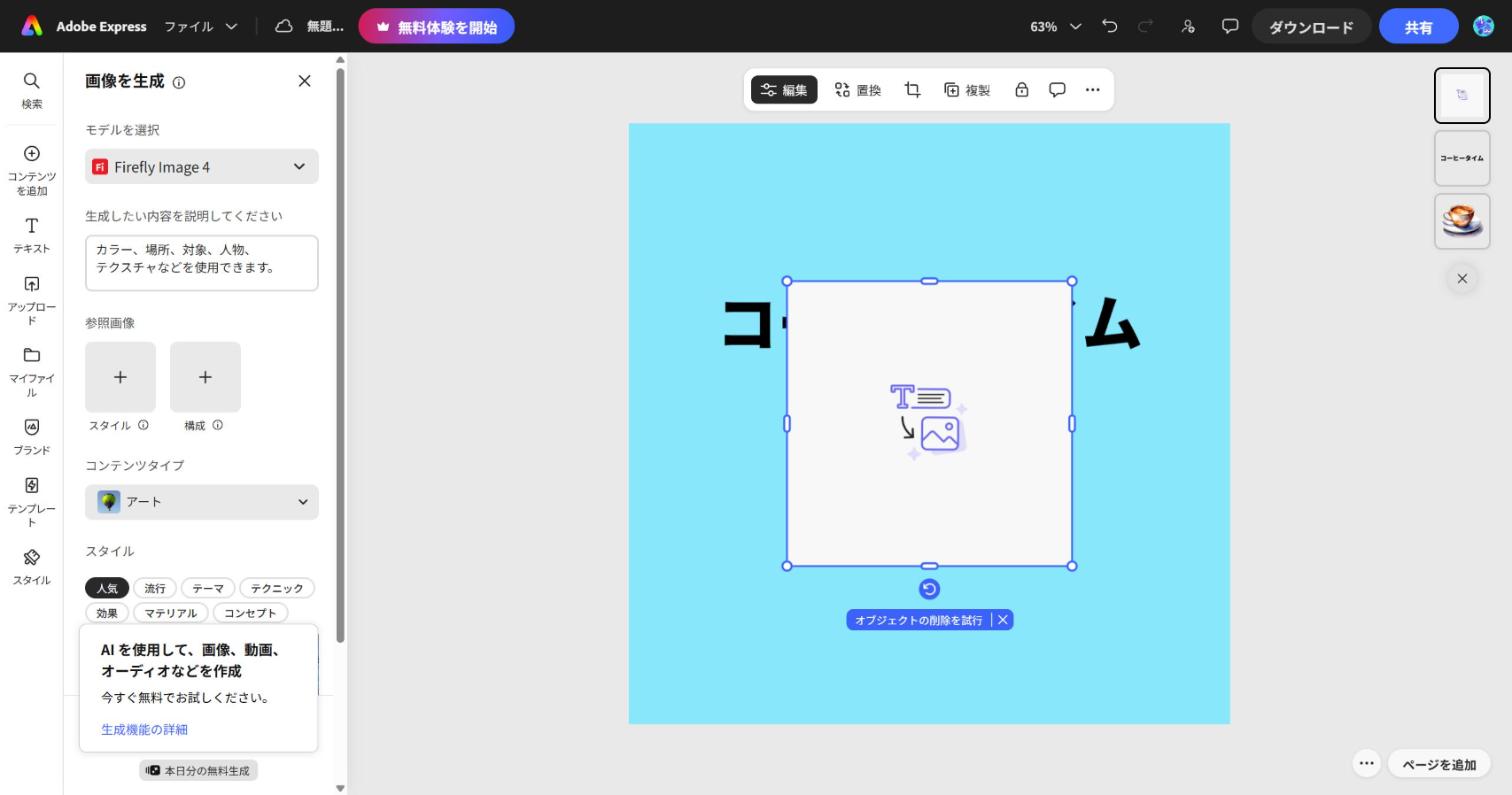The height and width of the screenshot is (795, 1512).
Task: Select the crop tool in the floating toolbar
Action: coord(913,90)
